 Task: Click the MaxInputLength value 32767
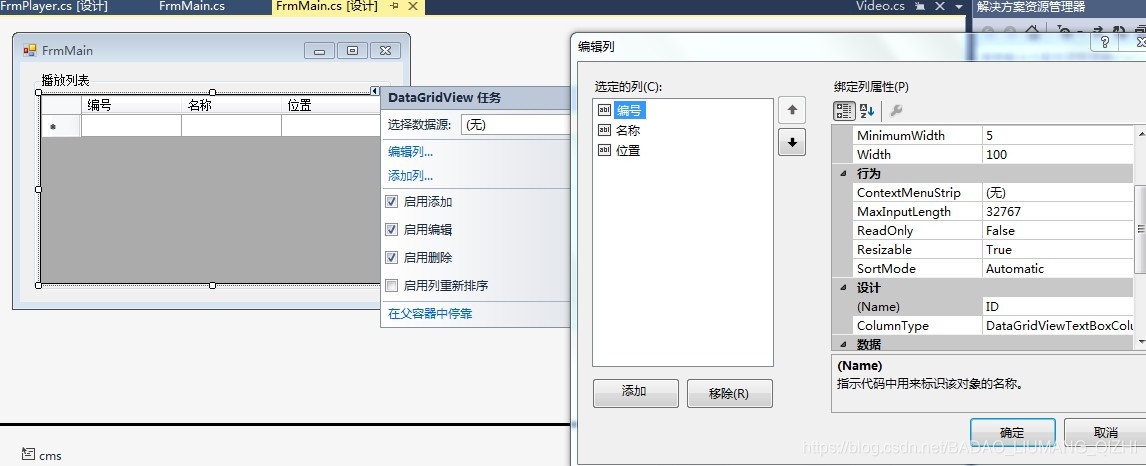point(1058,212)
